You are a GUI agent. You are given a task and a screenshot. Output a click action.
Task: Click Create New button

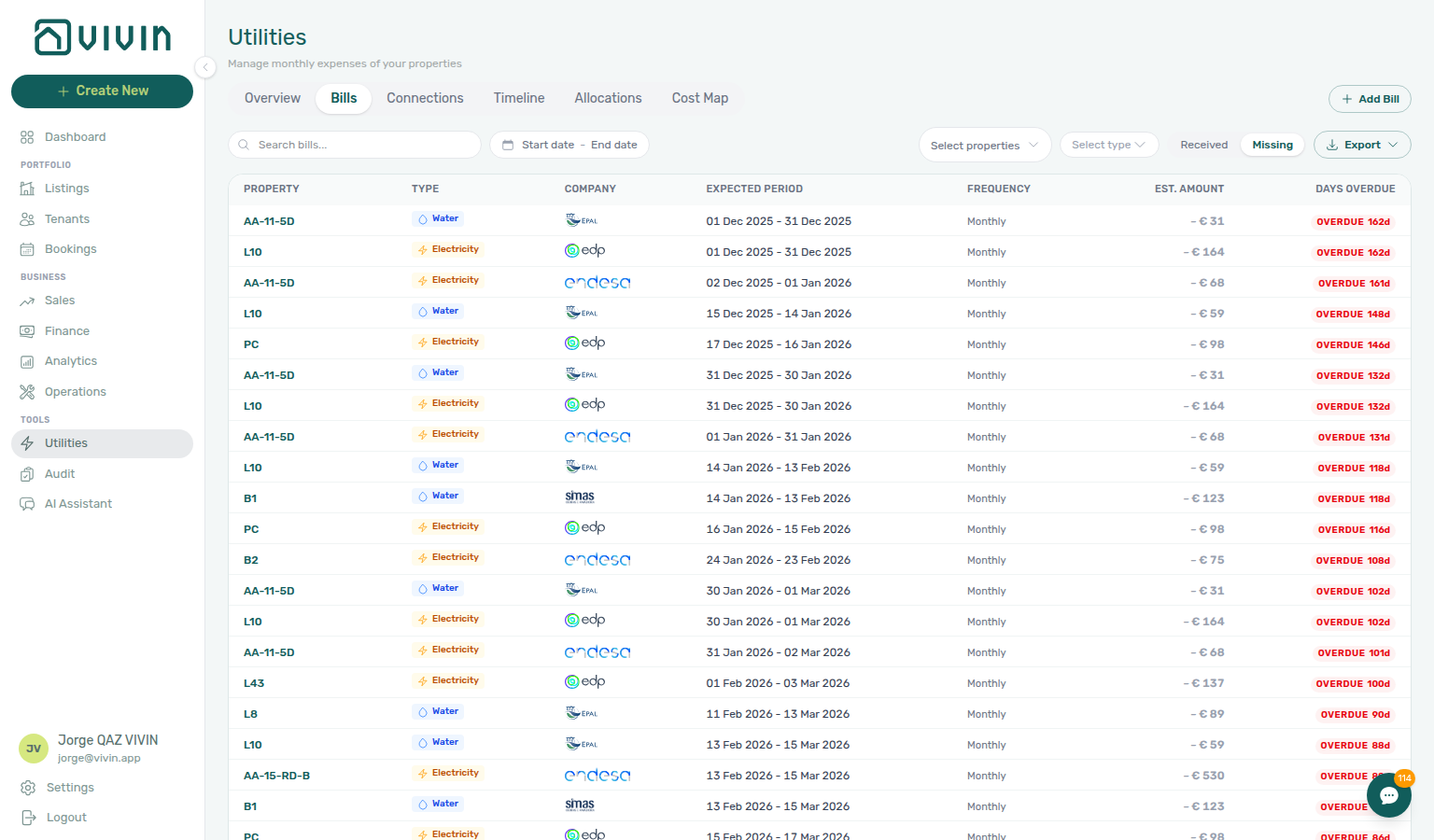(102, 91)
